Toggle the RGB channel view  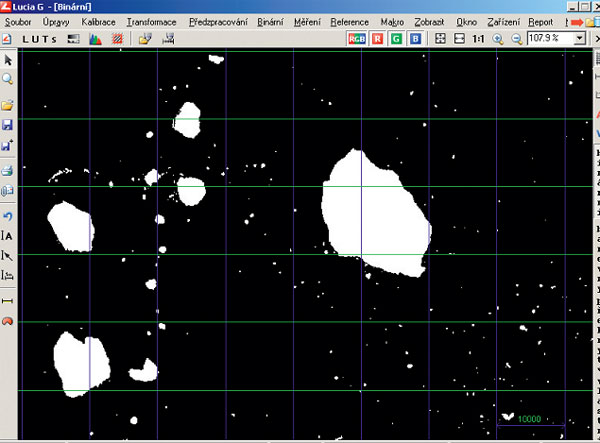coord(357,38)
